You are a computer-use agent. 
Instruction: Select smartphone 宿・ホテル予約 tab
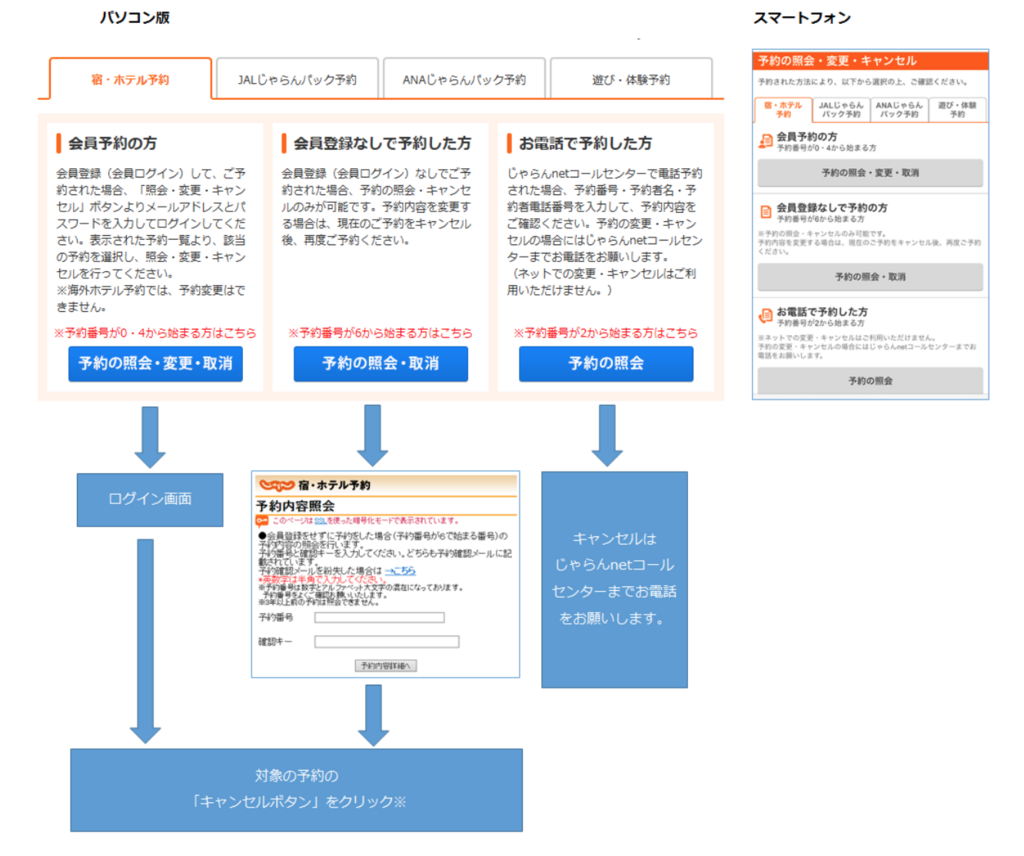tap(783, 110)
